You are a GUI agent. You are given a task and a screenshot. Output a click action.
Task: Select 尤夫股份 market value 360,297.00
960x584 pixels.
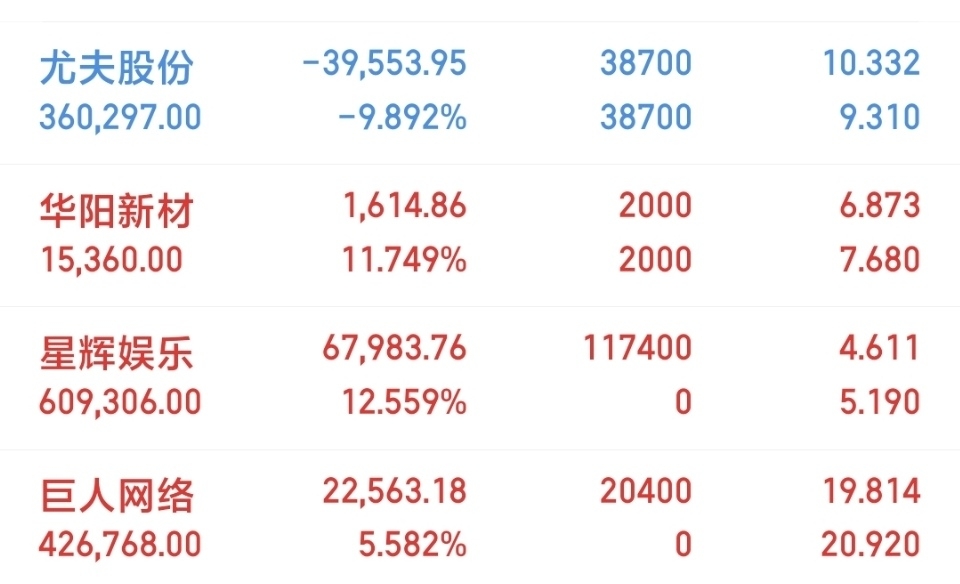click(120, 117)
